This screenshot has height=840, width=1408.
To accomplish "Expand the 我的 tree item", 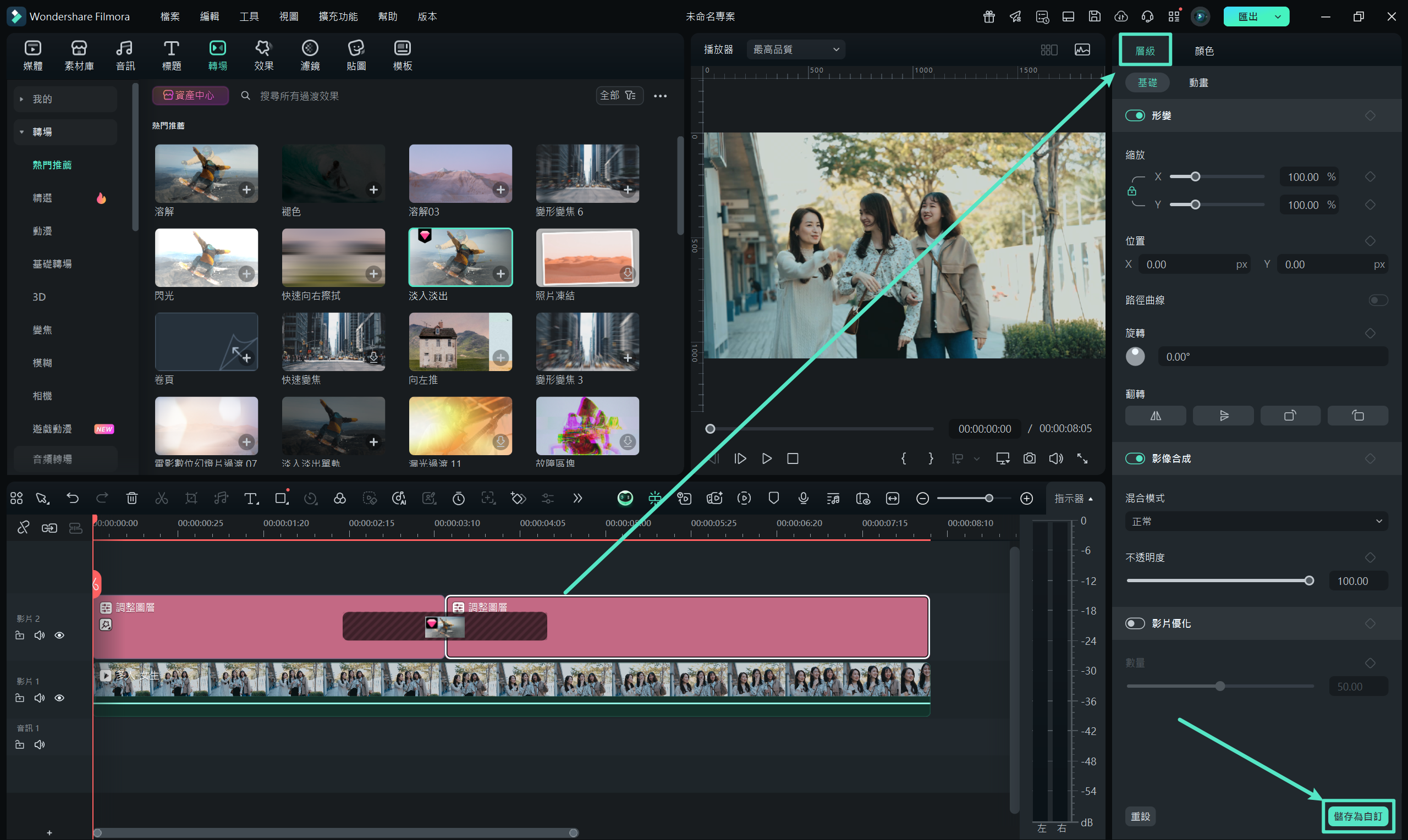I will [x=21, y=99].
